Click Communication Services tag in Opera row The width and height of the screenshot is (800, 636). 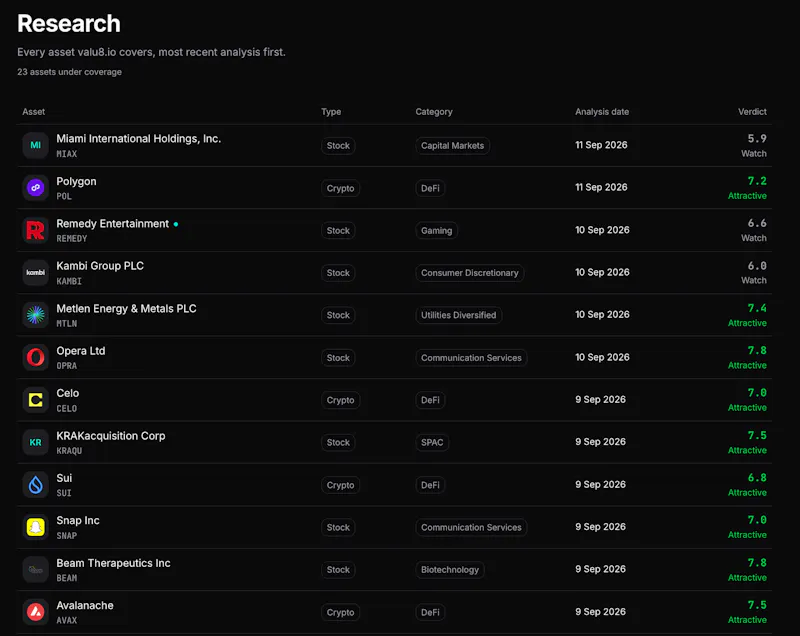point(471,358)
